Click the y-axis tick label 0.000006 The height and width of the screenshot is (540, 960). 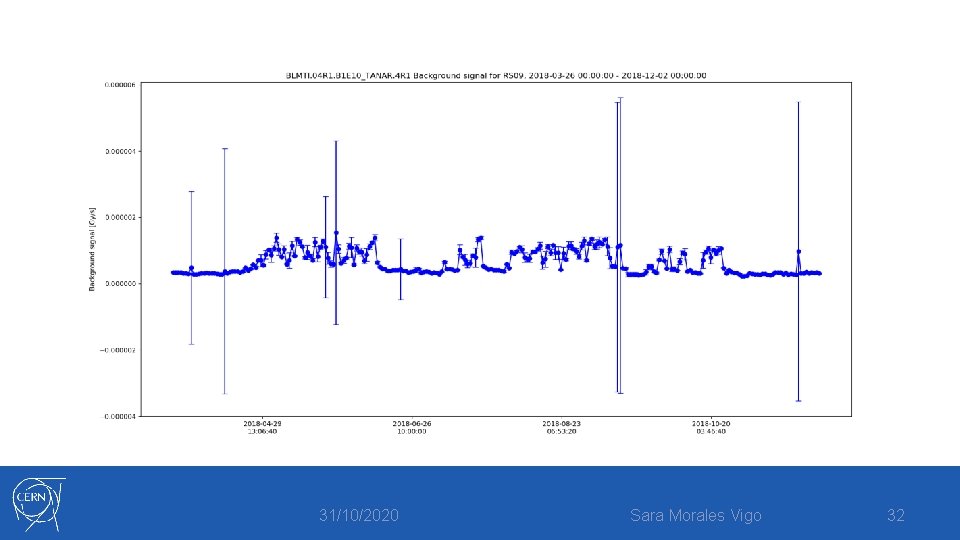click(x=120, y=85)
